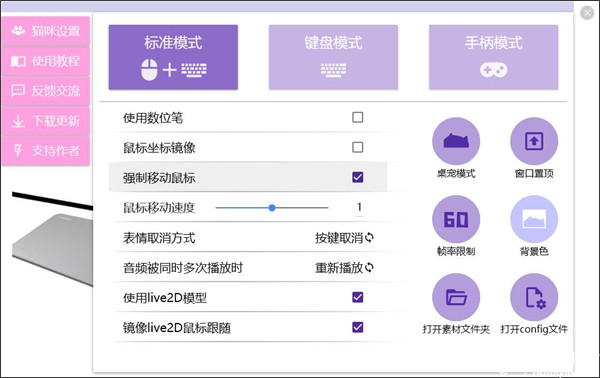The image size is (600, 378).
Task: Open the 桌宠模式 desktop pet icon
Action: coord(456,141)
